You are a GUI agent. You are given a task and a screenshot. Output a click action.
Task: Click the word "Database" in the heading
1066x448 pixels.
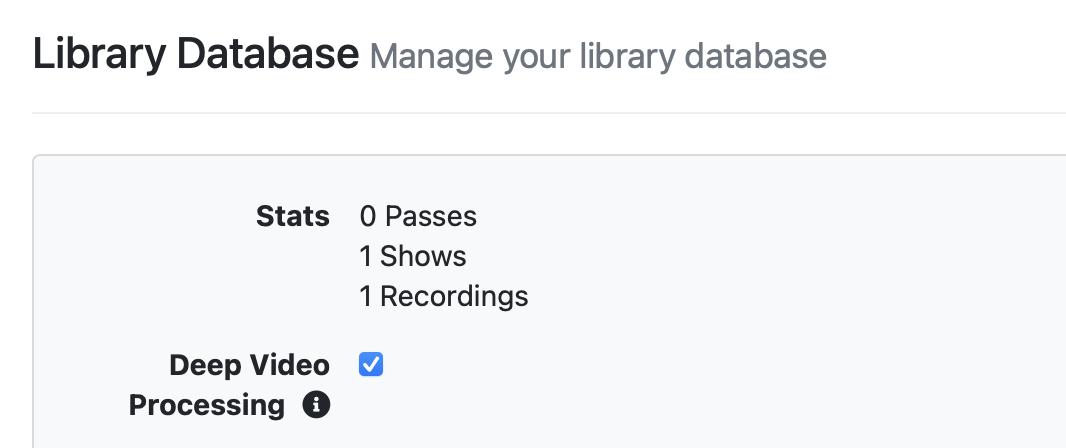click(268, 54)
